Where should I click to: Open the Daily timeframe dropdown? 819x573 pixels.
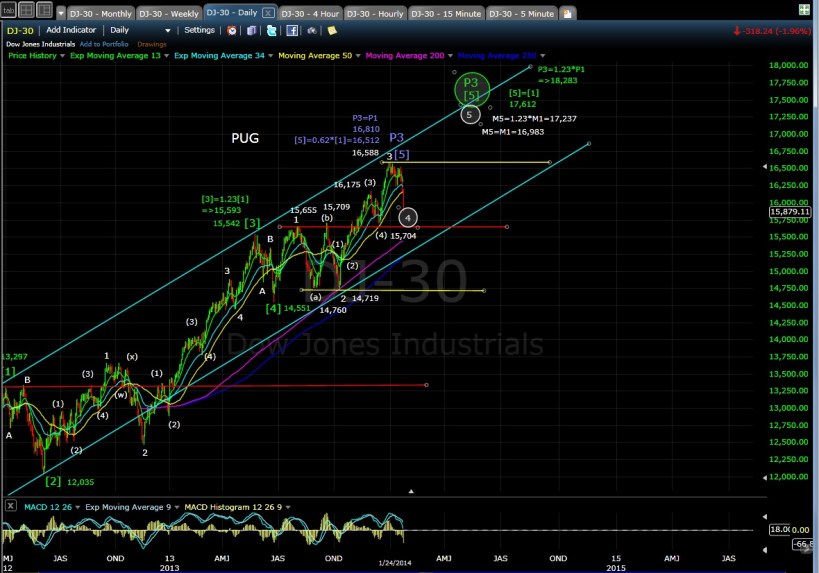pos(140,30)
